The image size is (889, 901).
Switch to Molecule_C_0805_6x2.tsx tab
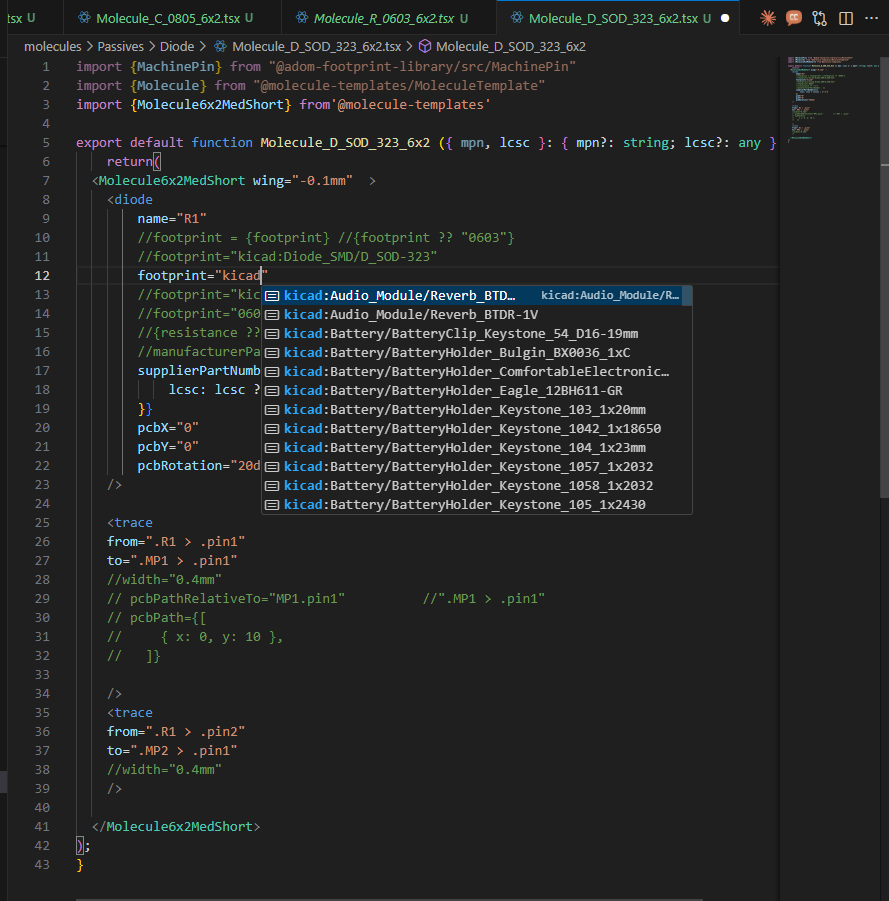(168, 18)
